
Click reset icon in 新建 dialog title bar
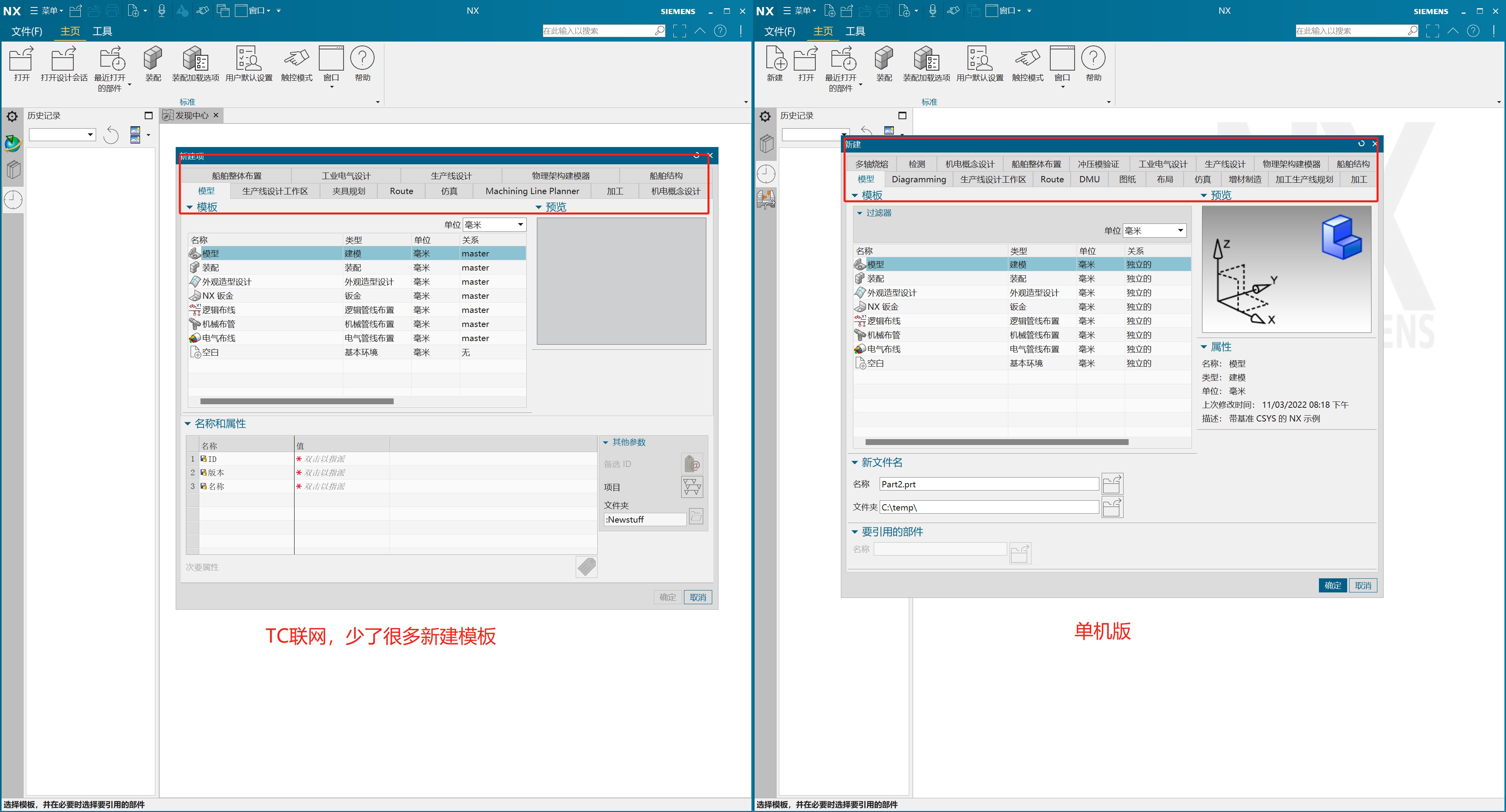pyautogui.click(x=1361, y=143)
